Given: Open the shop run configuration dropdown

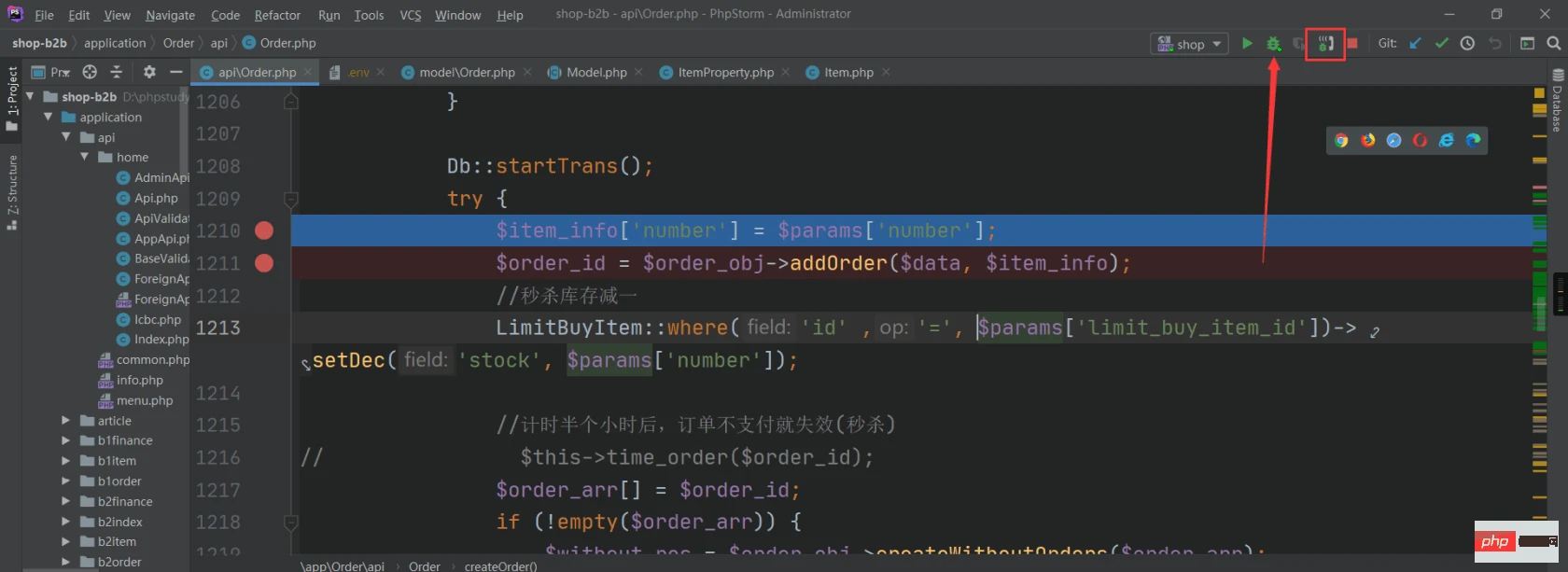Looking at the screenshot, I should (x=1190, y=44).
